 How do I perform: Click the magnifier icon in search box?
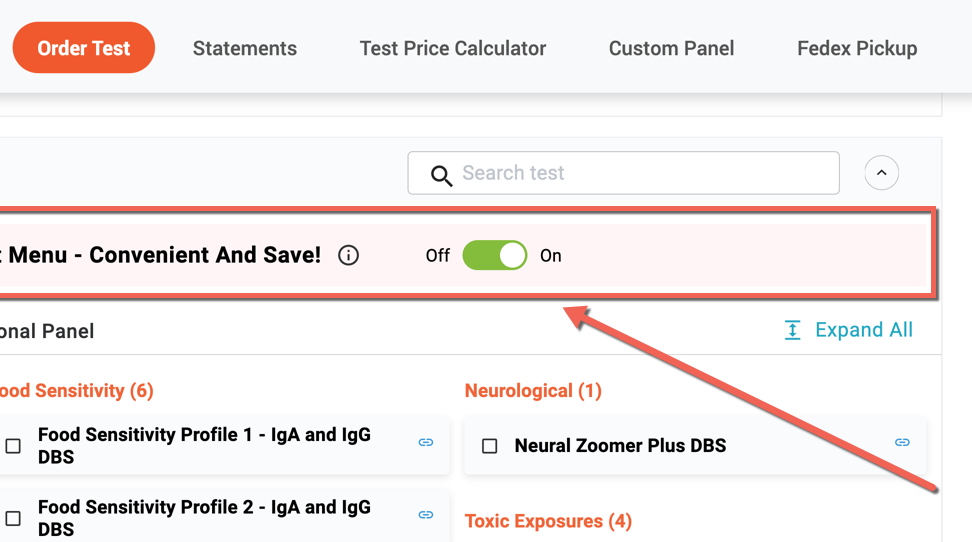point(441,175)
